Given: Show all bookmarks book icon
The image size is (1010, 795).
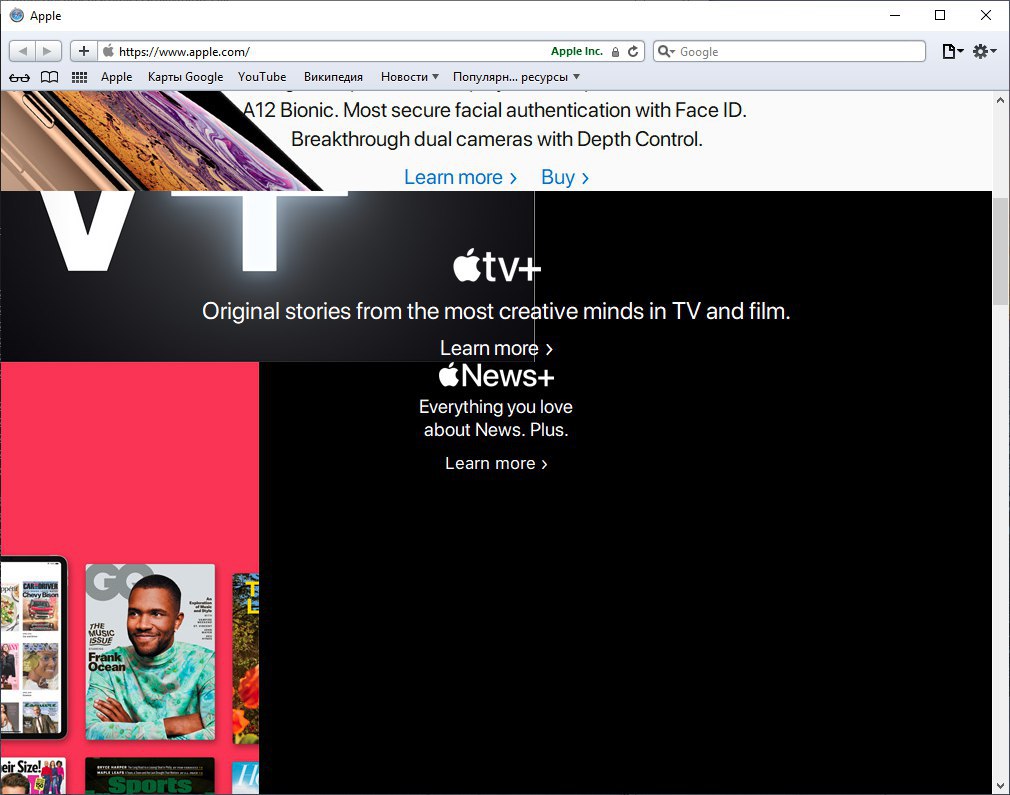Looking at the screenshot, I should 50,77.
